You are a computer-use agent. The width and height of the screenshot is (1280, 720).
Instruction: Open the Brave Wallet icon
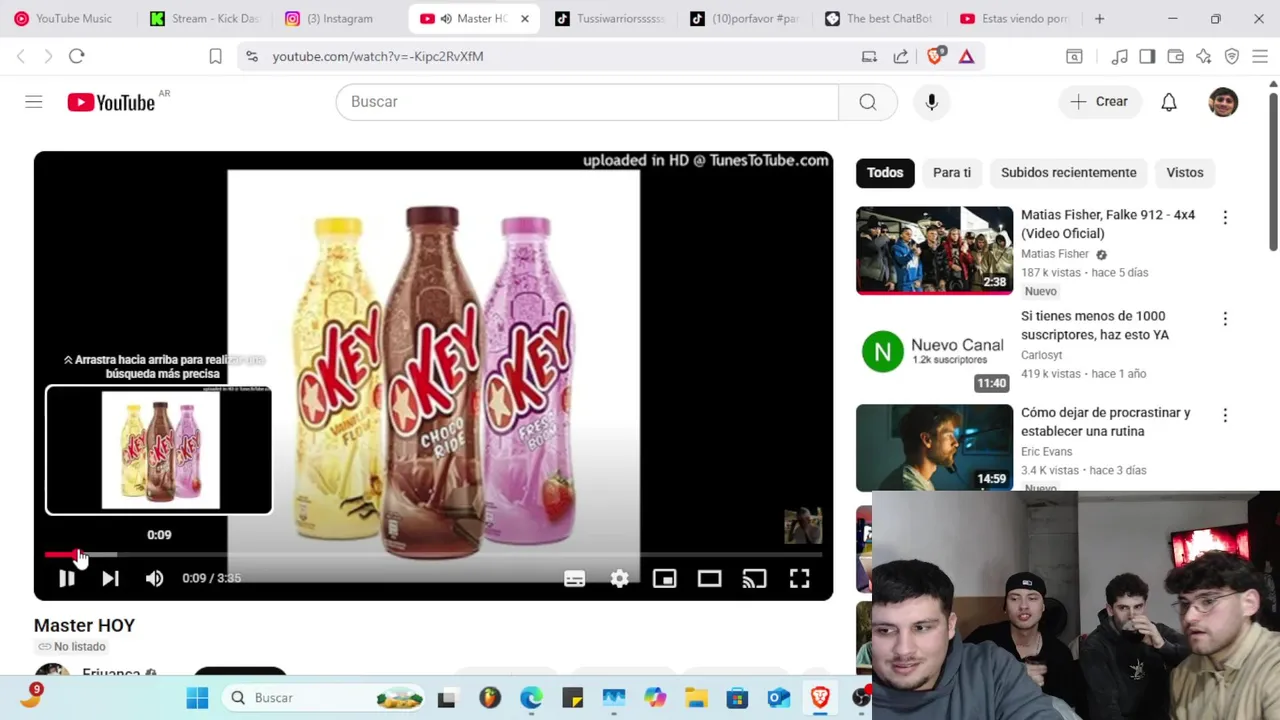(x=1175, y=57)
